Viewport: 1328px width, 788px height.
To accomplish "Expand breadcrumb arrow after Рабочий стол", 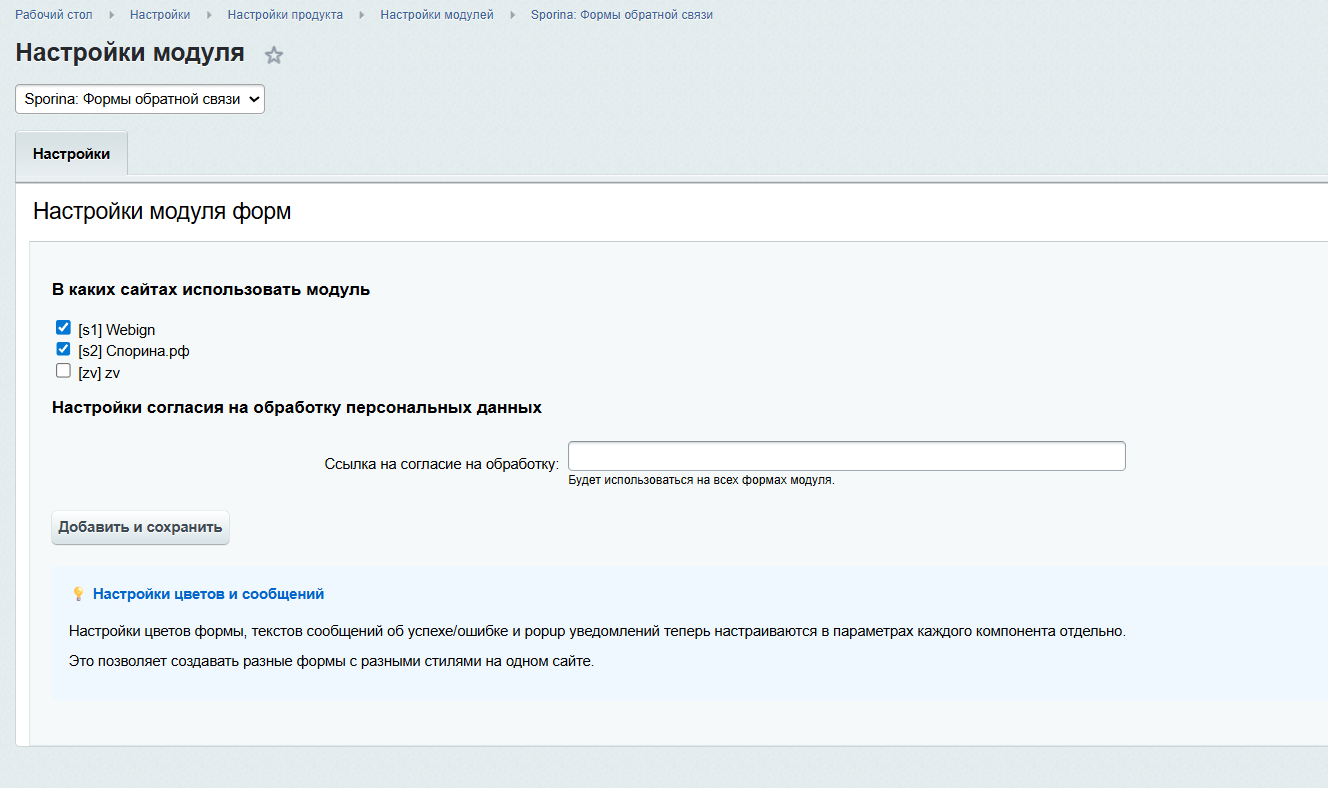I will [x=111, y=15].
